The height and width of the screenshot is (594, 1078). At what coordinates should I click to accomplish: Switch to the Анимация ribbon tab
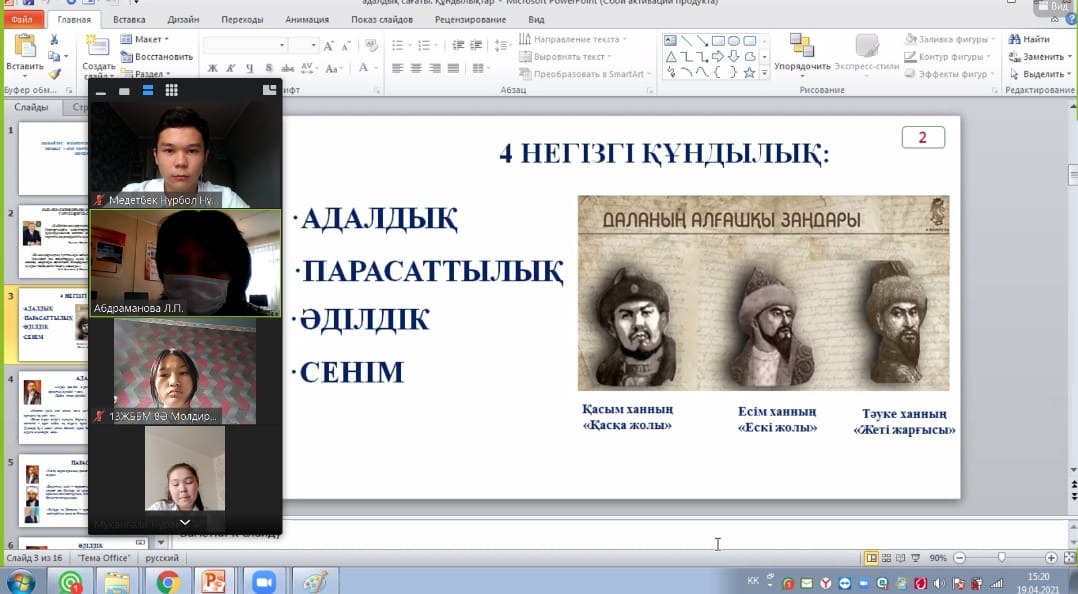[306, 19]
